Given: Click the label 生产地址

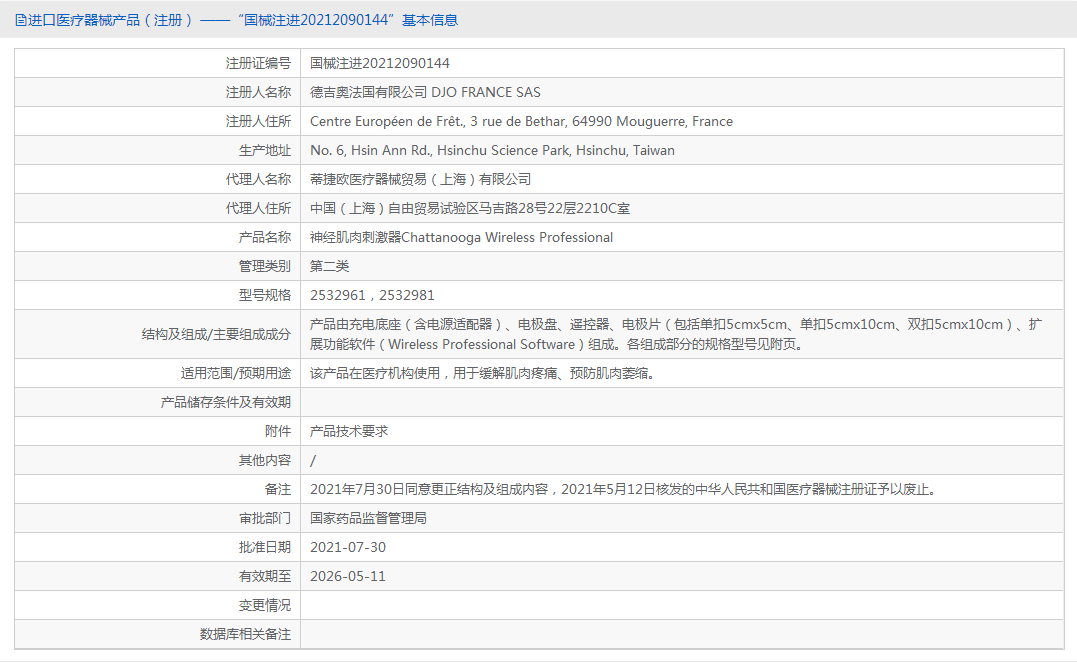Looking at the screenshot, I should click(x=265, y=150).
